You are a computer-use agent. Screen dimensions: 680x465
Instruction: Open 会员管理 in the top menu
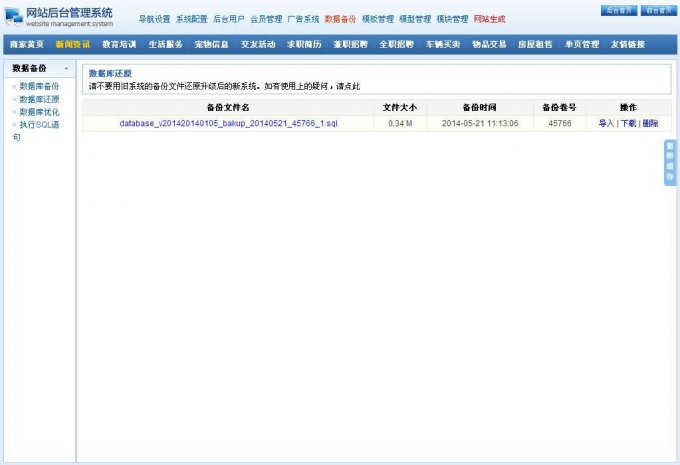[x=266, y=19]
